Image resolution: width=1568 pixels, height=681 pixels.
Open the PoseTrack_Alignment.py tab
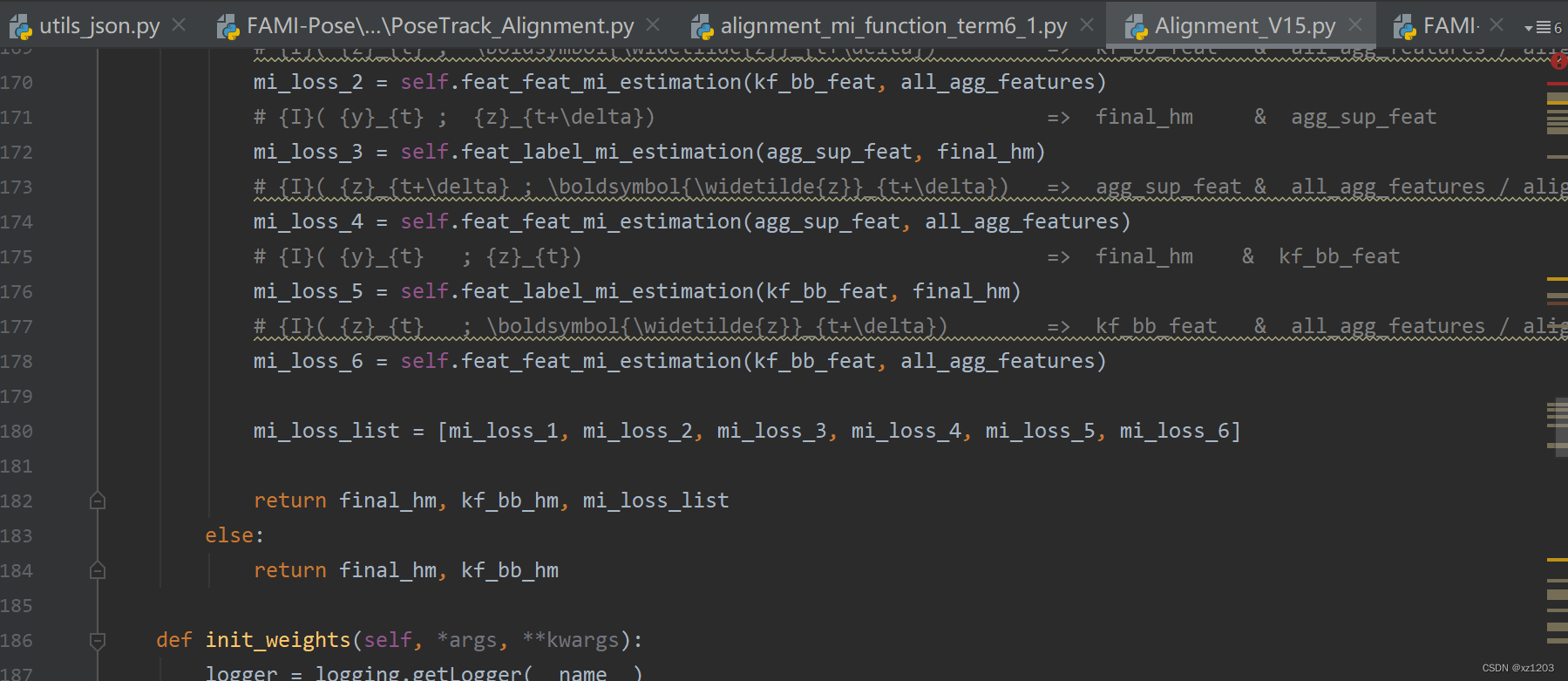pyautogui.click(x=440, y=26)
